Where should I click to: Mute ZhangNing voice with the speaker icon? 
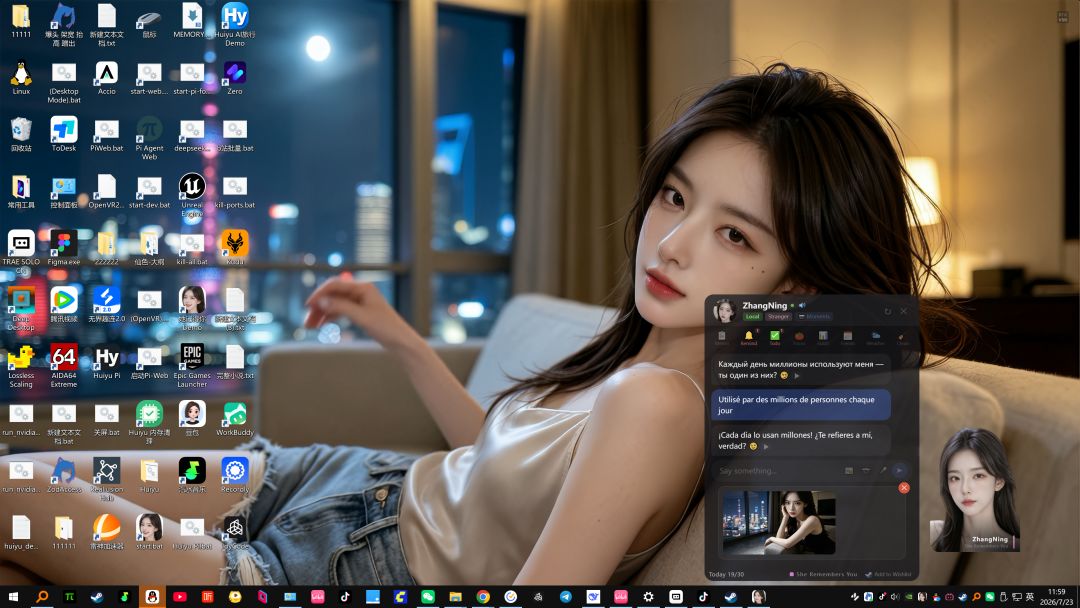(x=802, y=305)
